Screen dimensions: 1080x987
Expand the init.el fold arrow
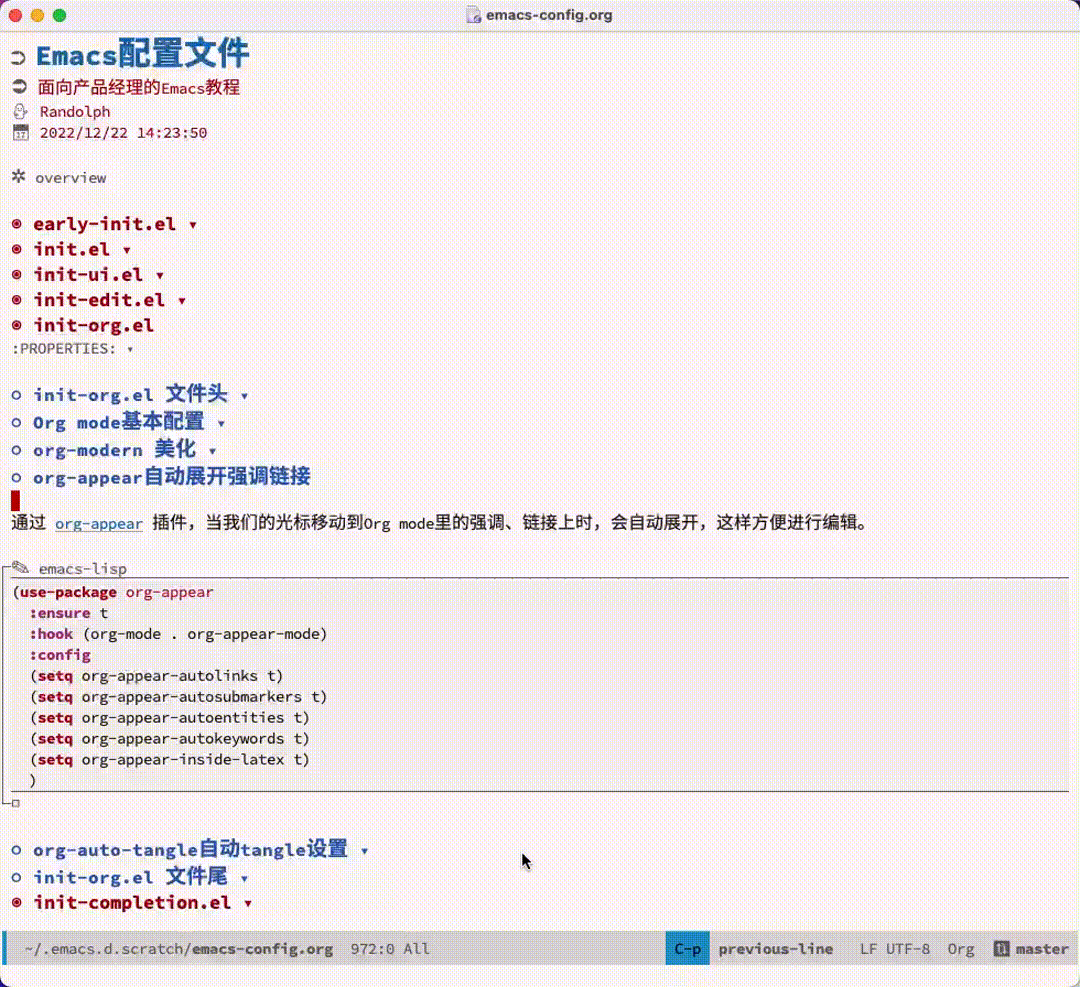[127, 251]
